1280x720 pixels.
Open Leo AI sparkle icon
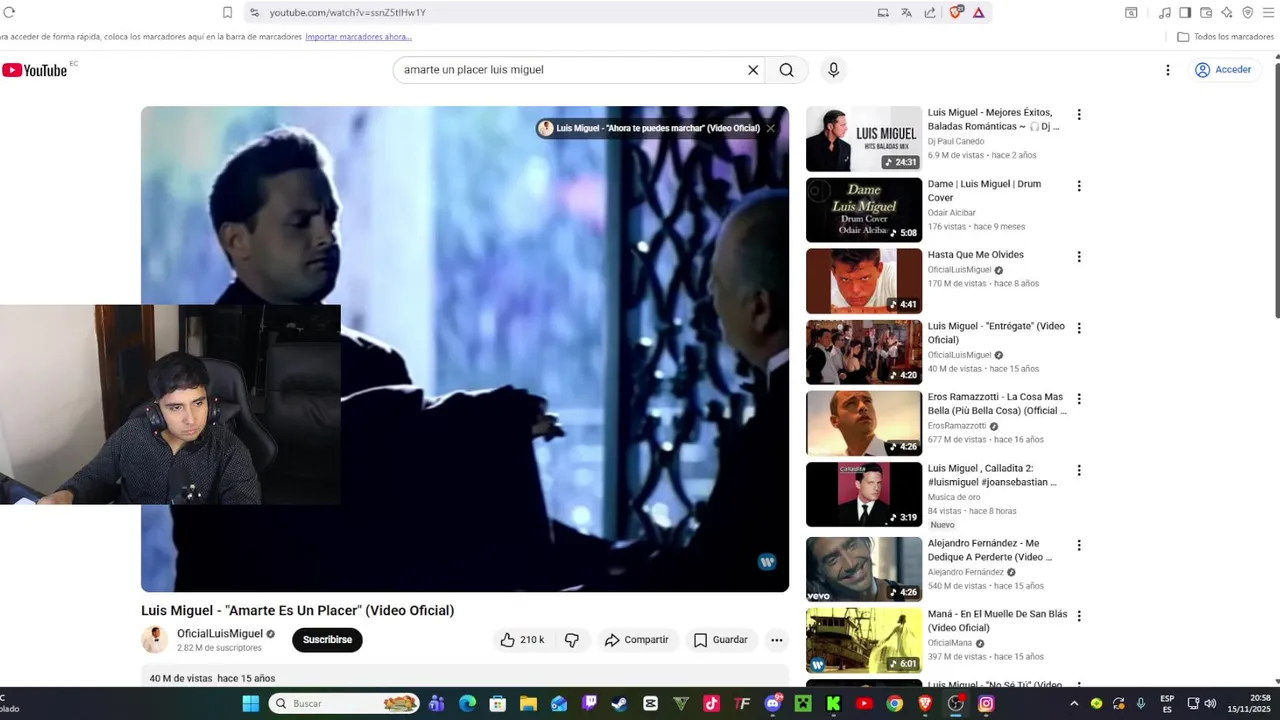[x=1227, y=12]
